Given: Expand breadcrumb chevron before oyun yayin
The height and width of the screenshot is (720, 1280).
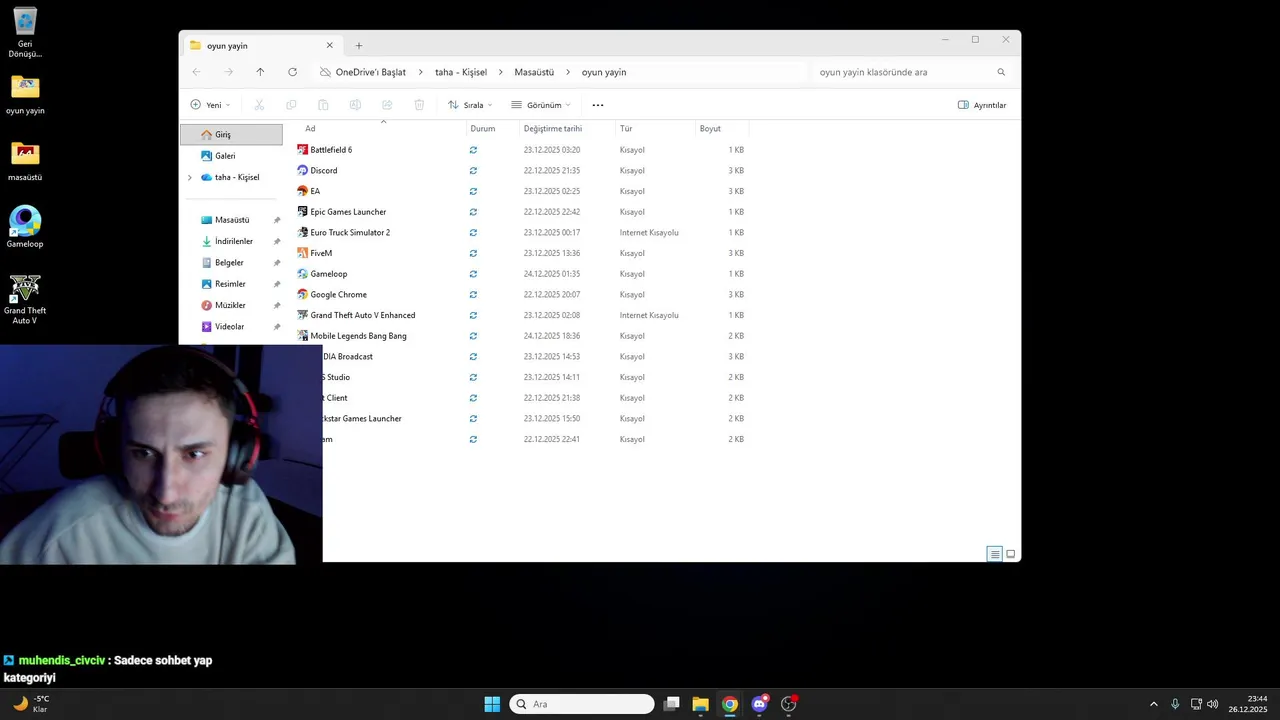Looking at the screenshot, I should click(568, 72).
